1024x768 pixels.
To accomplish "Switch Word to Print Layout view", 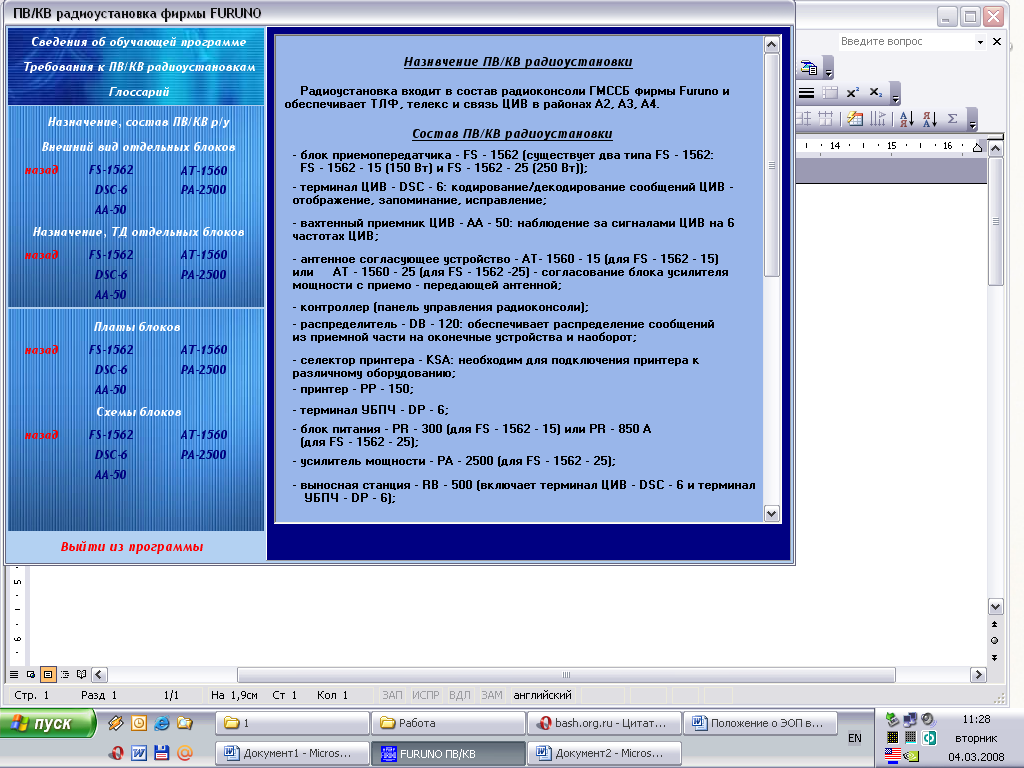I will point(48,675).
